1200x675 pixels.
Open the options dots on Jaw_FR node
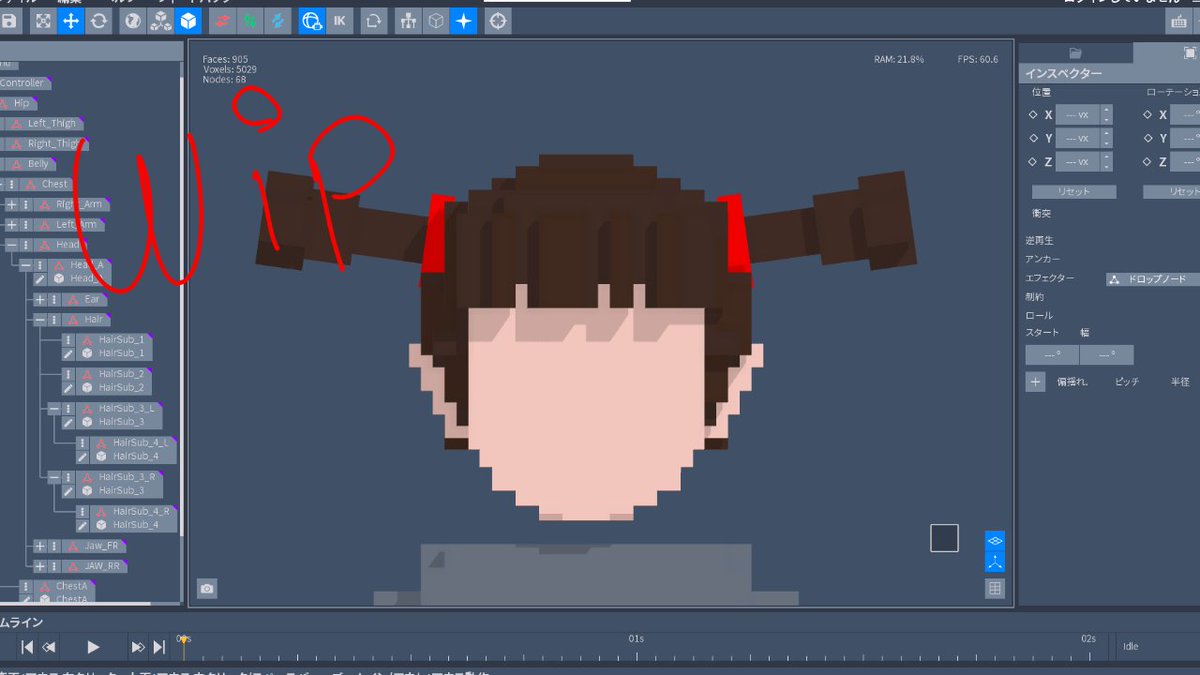[x=54, y=546]
